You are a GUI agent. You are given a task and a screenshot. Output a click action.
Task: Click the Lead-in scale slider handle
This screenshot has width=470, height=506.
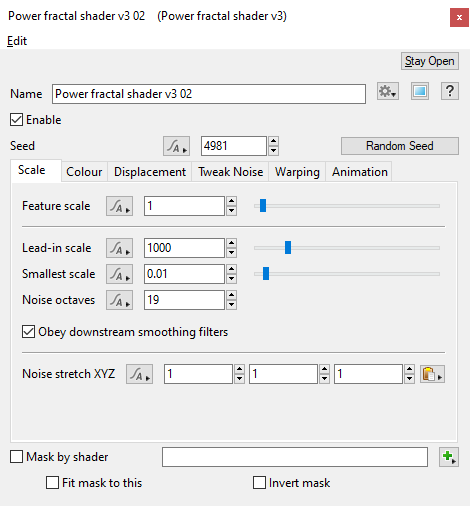tap(288, 248)
